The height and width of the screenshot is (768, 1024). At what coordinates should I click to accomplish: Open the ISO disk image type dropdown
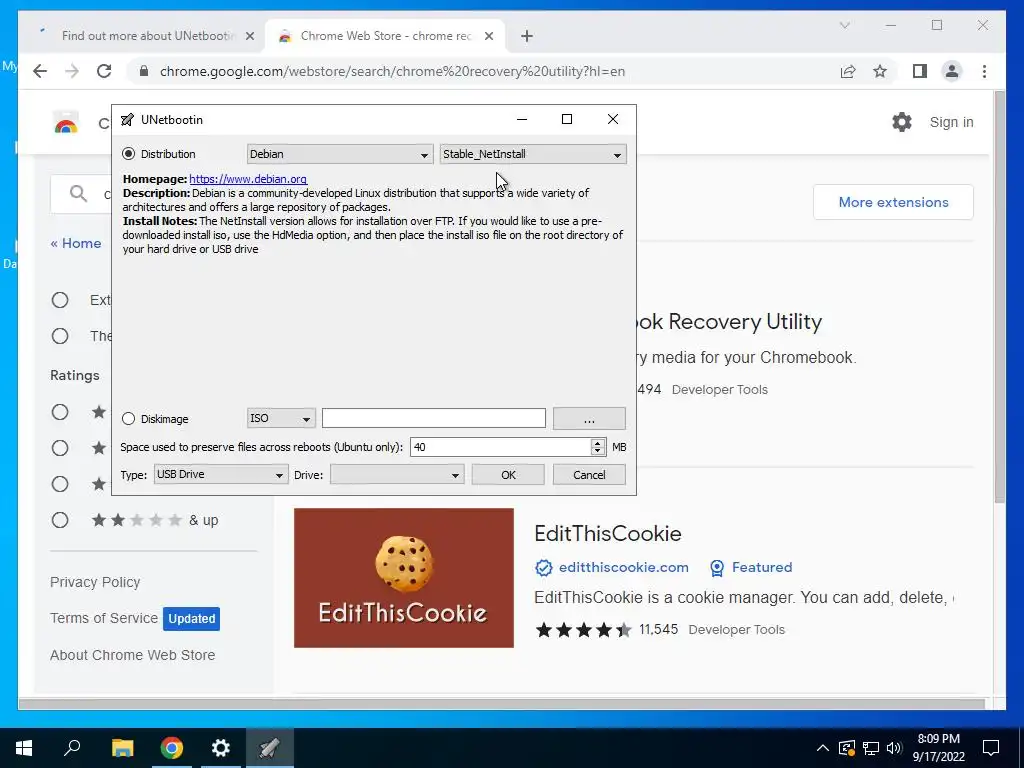tap(281, 419)
